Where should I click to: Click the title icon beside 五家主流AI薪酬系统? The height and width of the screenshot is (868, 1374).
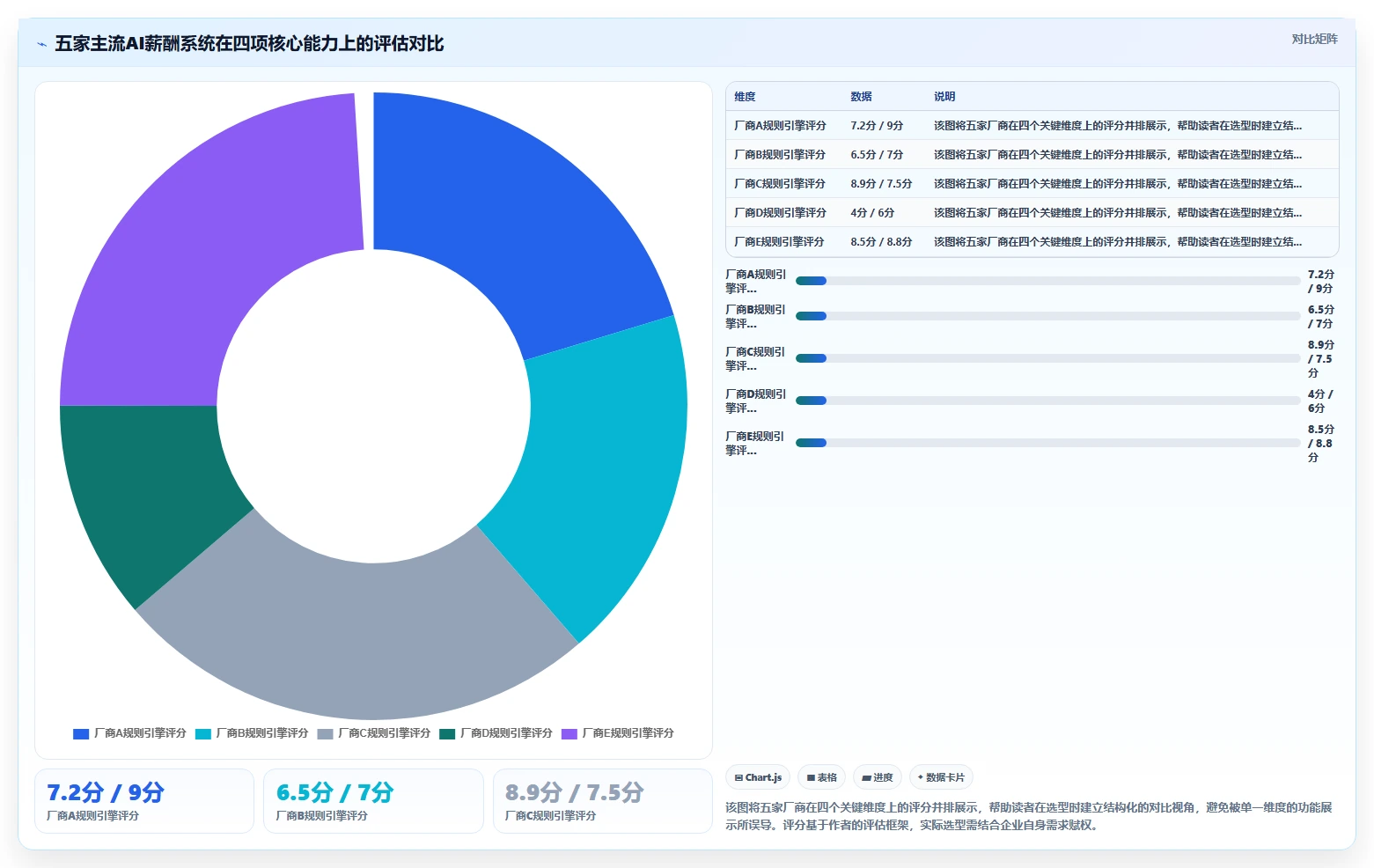point(41,44)
